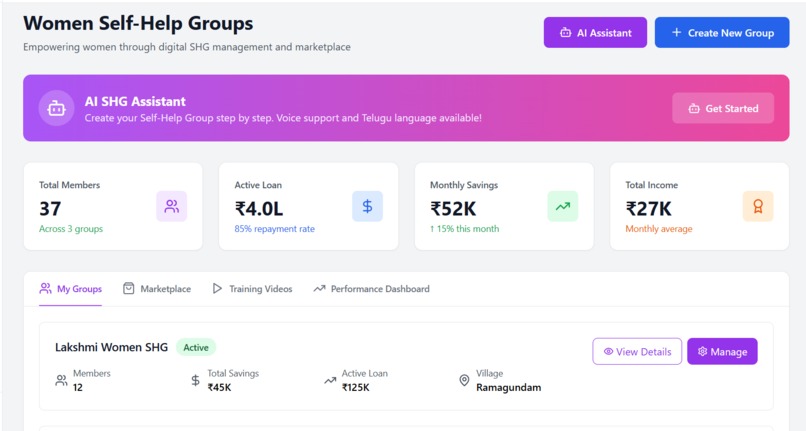
Task: Click Manage for Lakshmi Women SHG
Action: click(x=722, y=351)
